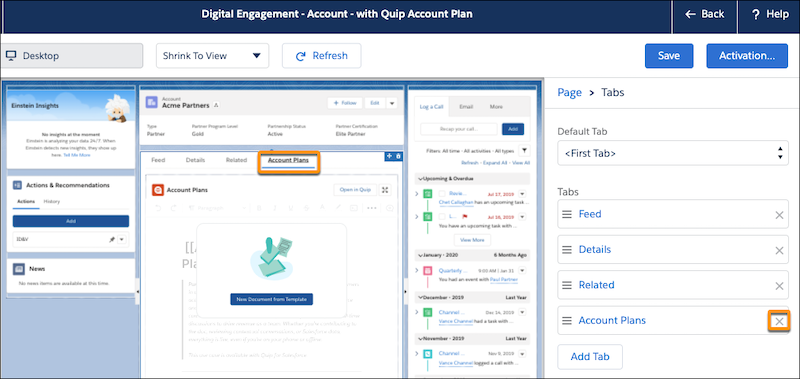Grab the Account Plans tab drag handle
The image size is (800, 379).
pyautogui.click(x=567, y=321)
